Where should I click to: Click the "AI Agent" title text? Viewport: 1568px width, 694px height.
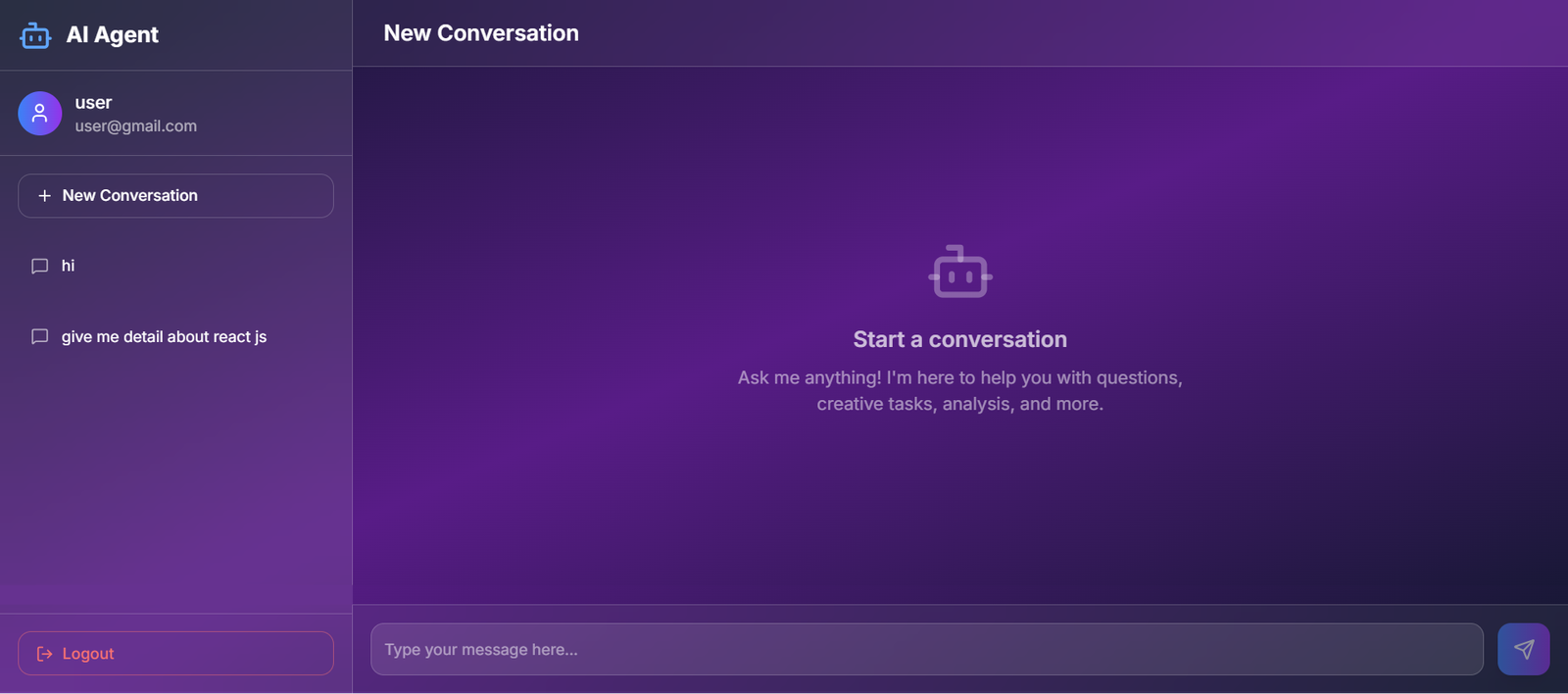pyautogui.click(x=112, y=35)
